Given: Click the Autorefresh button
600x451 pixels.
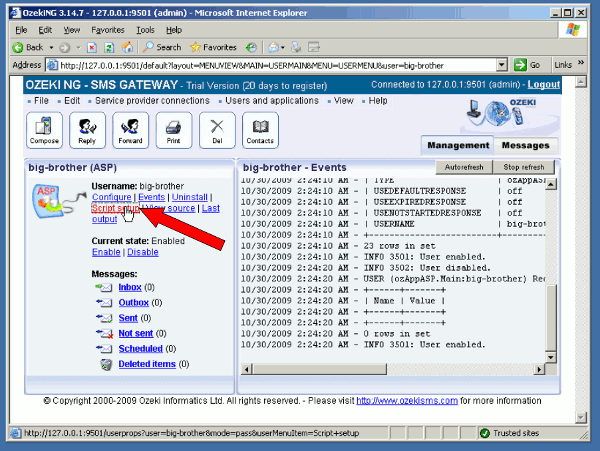Looking at the screenshot, I should point(464,167).
